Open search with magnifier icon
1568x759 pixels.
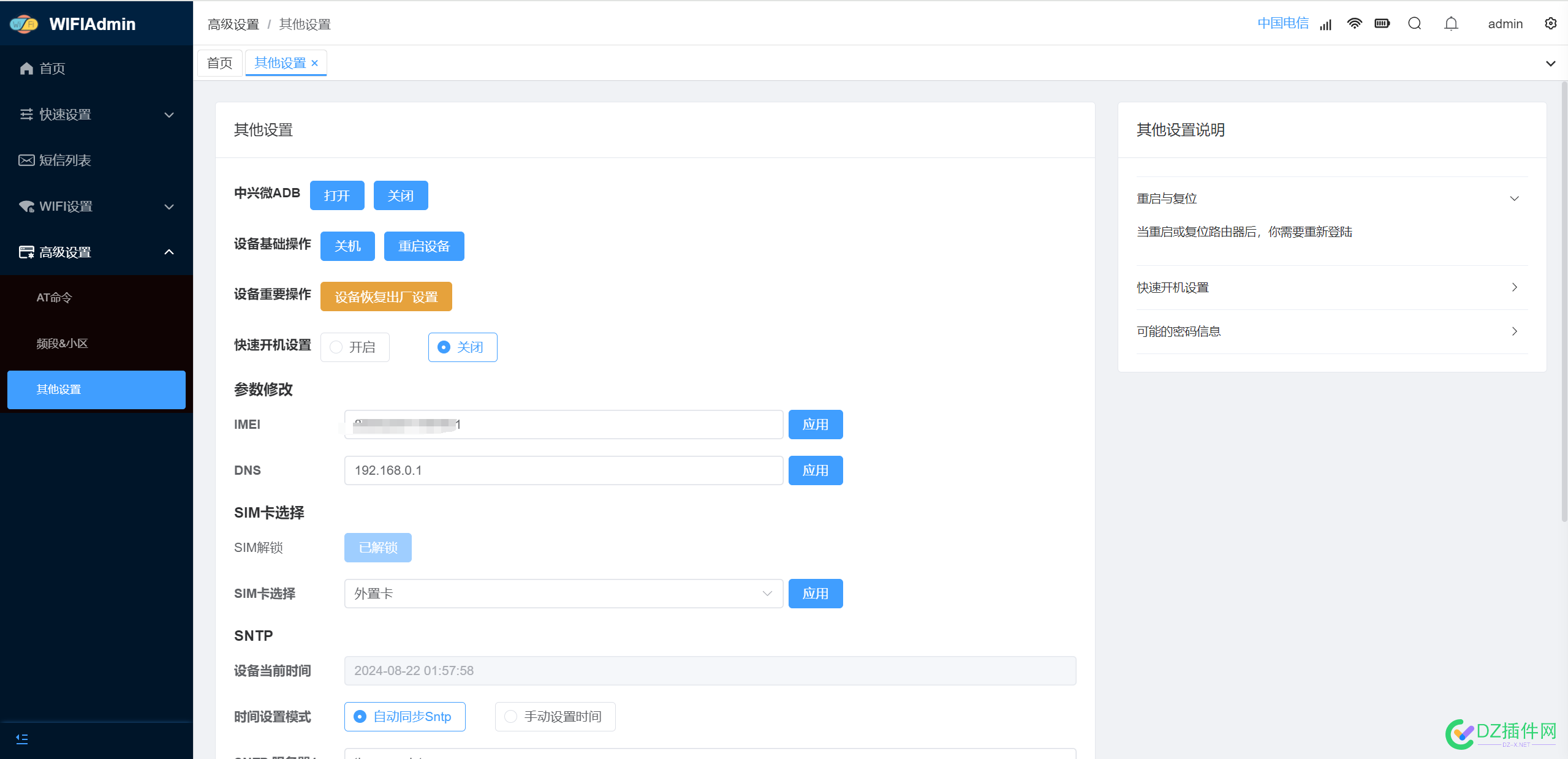1414,24
